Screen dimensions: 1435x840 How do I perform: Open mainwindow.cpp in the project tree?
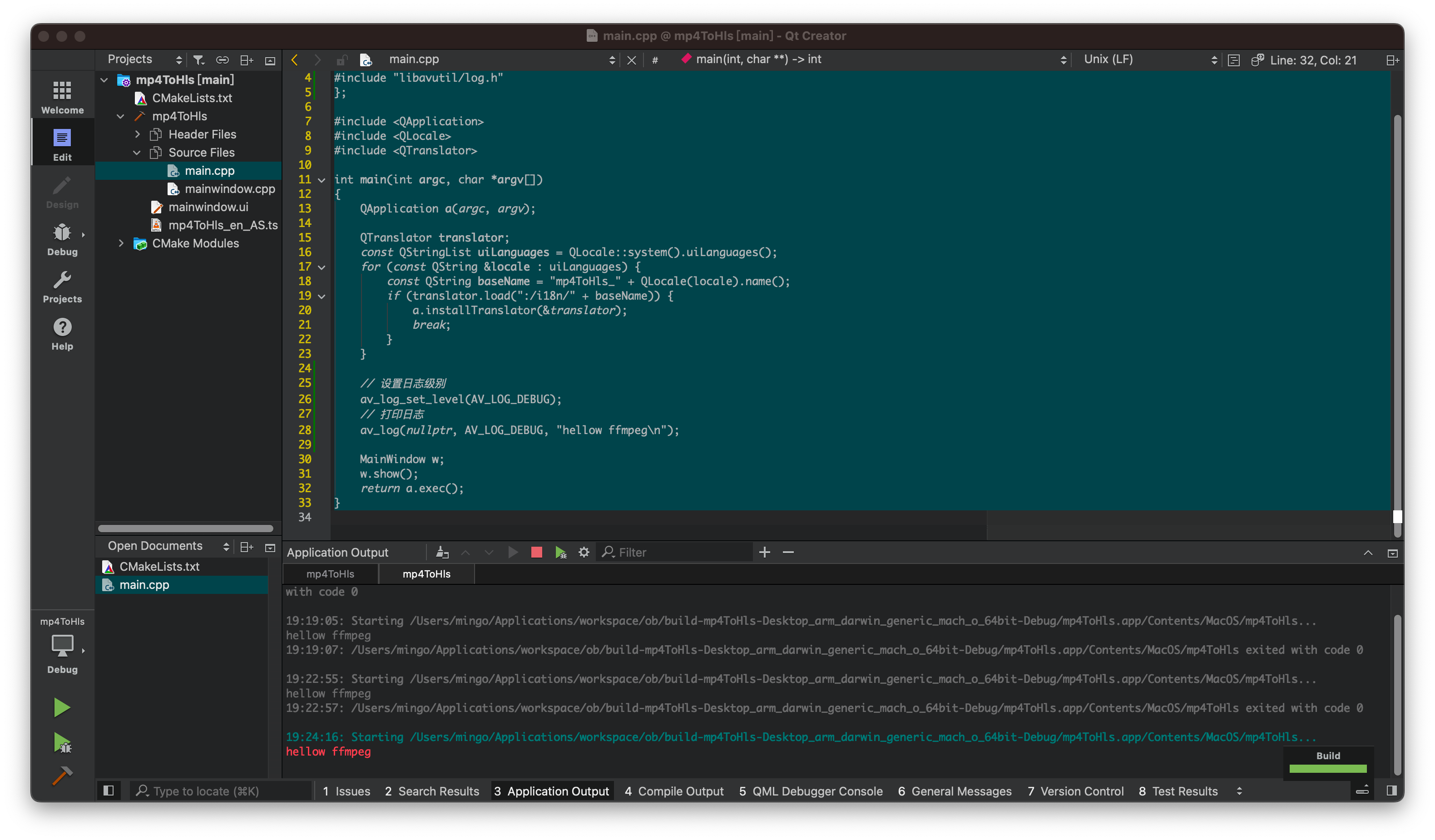point(229,189)
